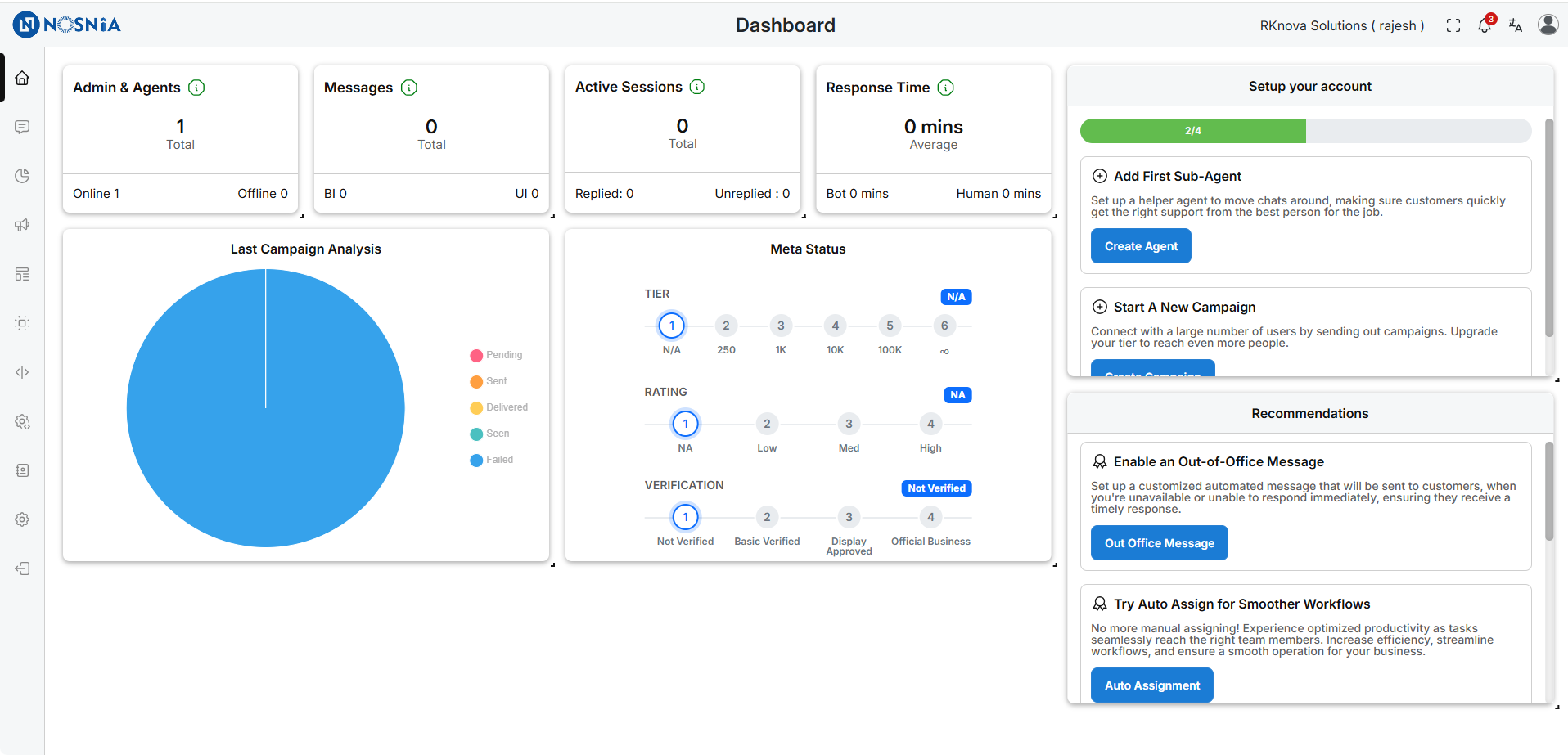This screenshot has width=1568, height=755.
Task: Click the Nosnia logo
Action: pos(66,25)
